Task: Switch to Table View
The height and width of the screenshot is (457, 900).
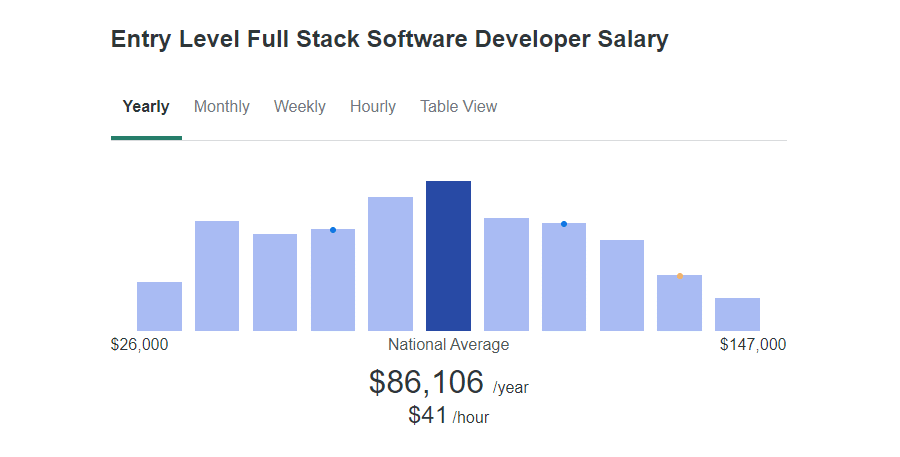Action: (x=459, y=107)
